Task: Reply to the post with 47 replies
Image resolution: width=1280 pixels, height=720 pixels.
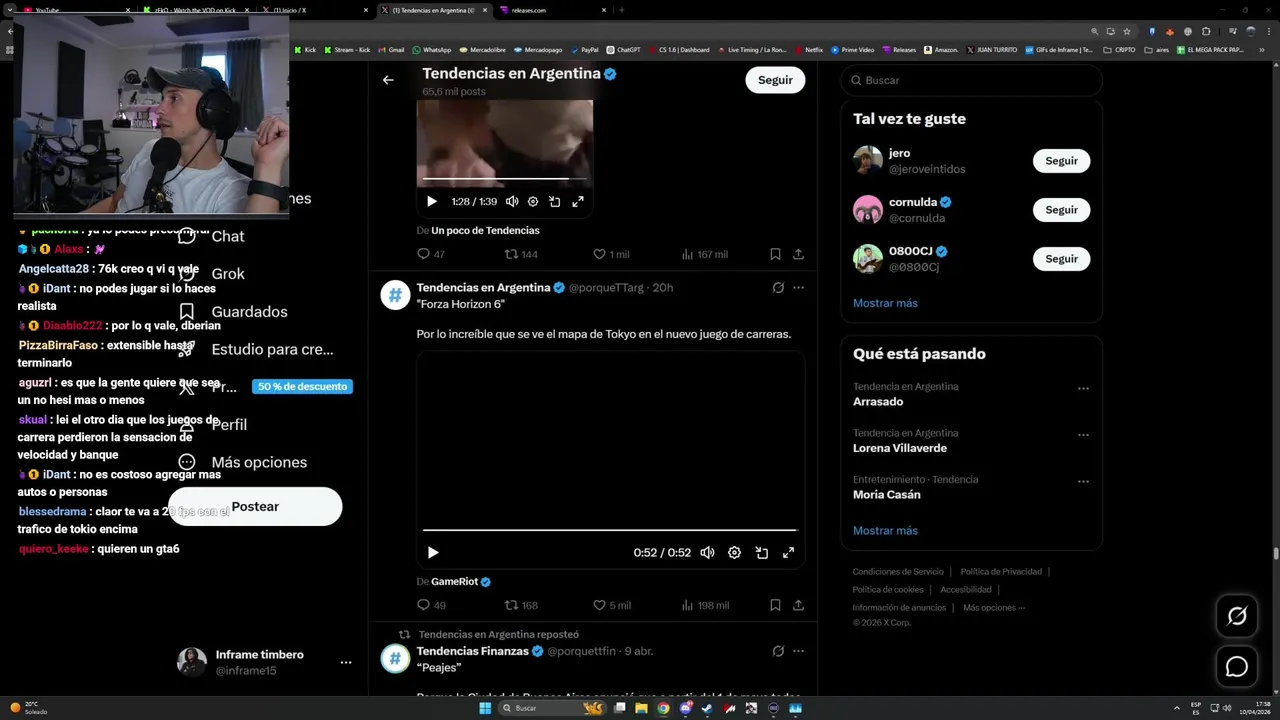Action: coord(431,254)
